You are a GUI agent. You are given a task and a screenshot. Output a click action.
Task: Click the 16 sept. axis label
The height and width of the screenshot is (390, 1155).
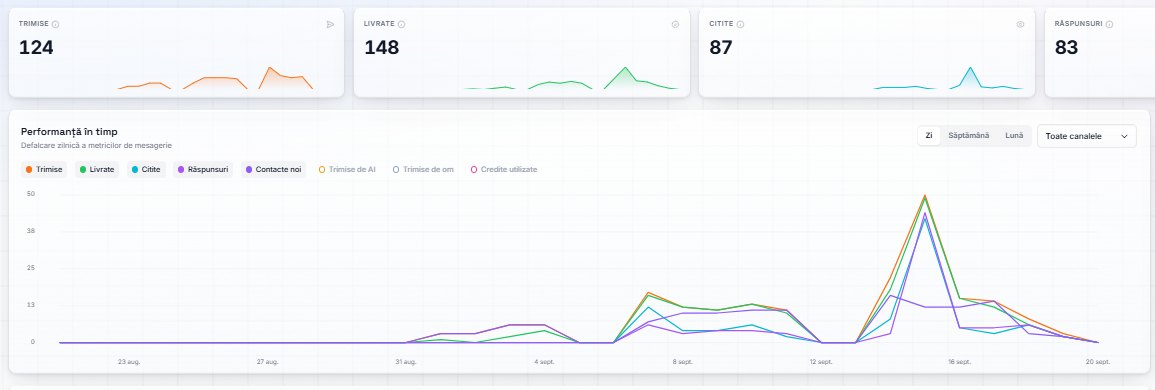[959, 362]
